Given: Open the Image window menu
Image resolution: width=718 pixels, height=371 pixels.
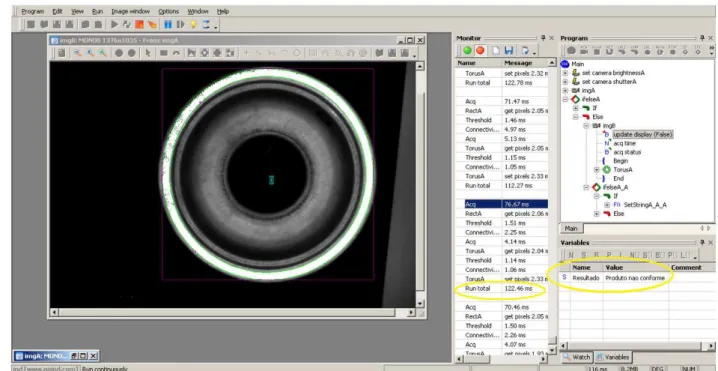Looking at the screenshot, I should pyautogui.click(x=131, y=11).
